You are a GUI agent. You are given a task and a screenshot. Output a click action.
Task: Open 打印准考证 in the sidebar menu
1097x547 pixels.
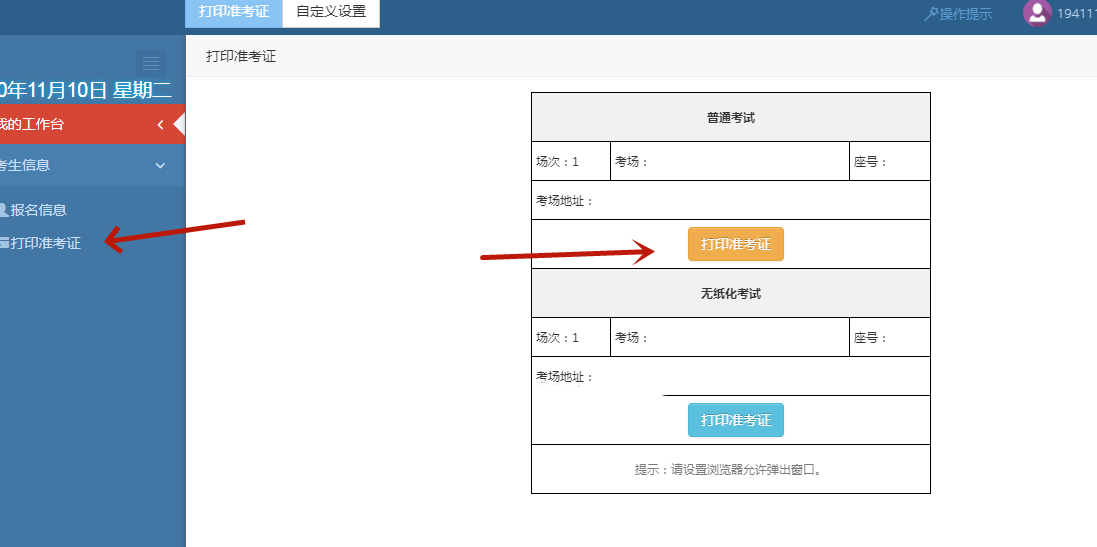(46, 243)
